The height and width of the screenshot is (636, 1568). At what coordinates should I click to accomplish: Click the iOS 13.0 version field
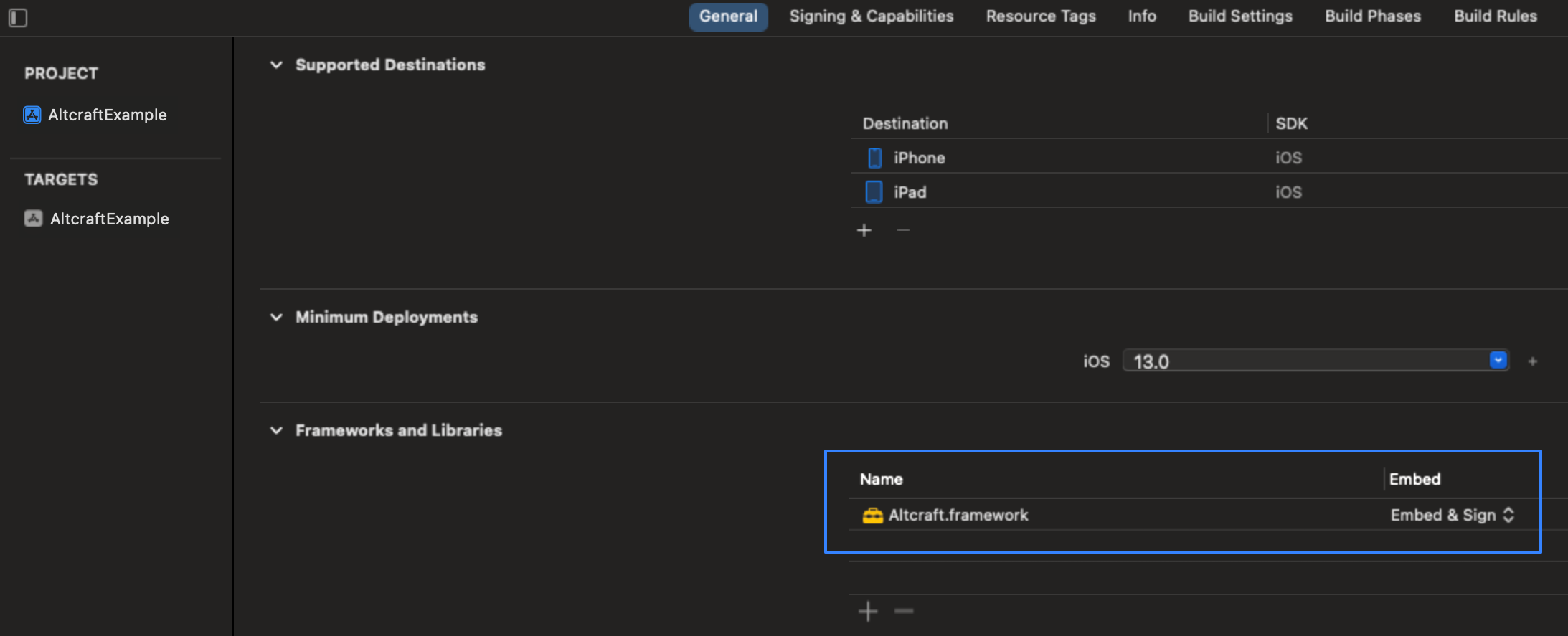click(1304, 361)
